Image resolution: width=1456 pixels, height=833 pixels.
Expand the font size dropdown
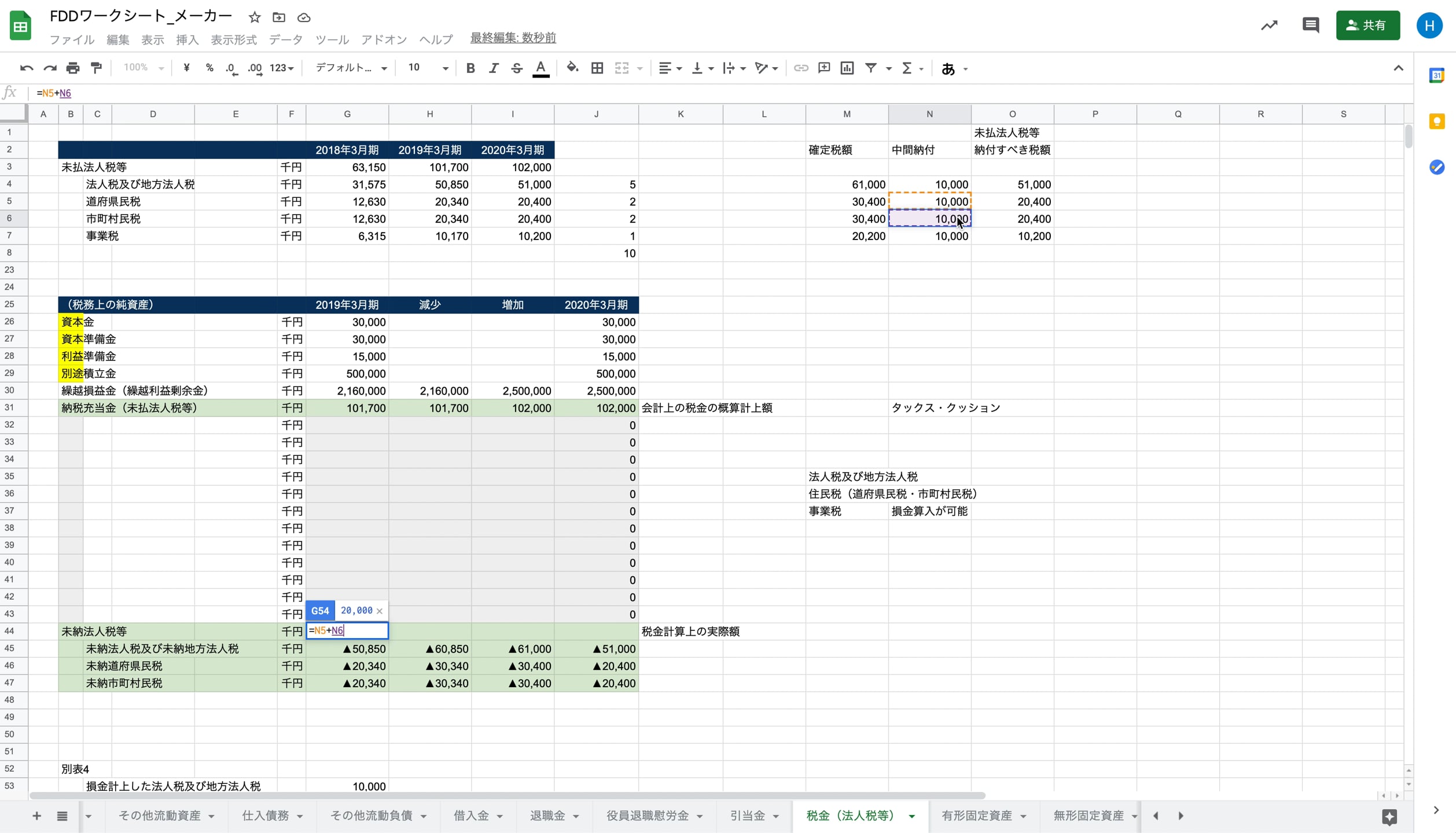[444, 68]
